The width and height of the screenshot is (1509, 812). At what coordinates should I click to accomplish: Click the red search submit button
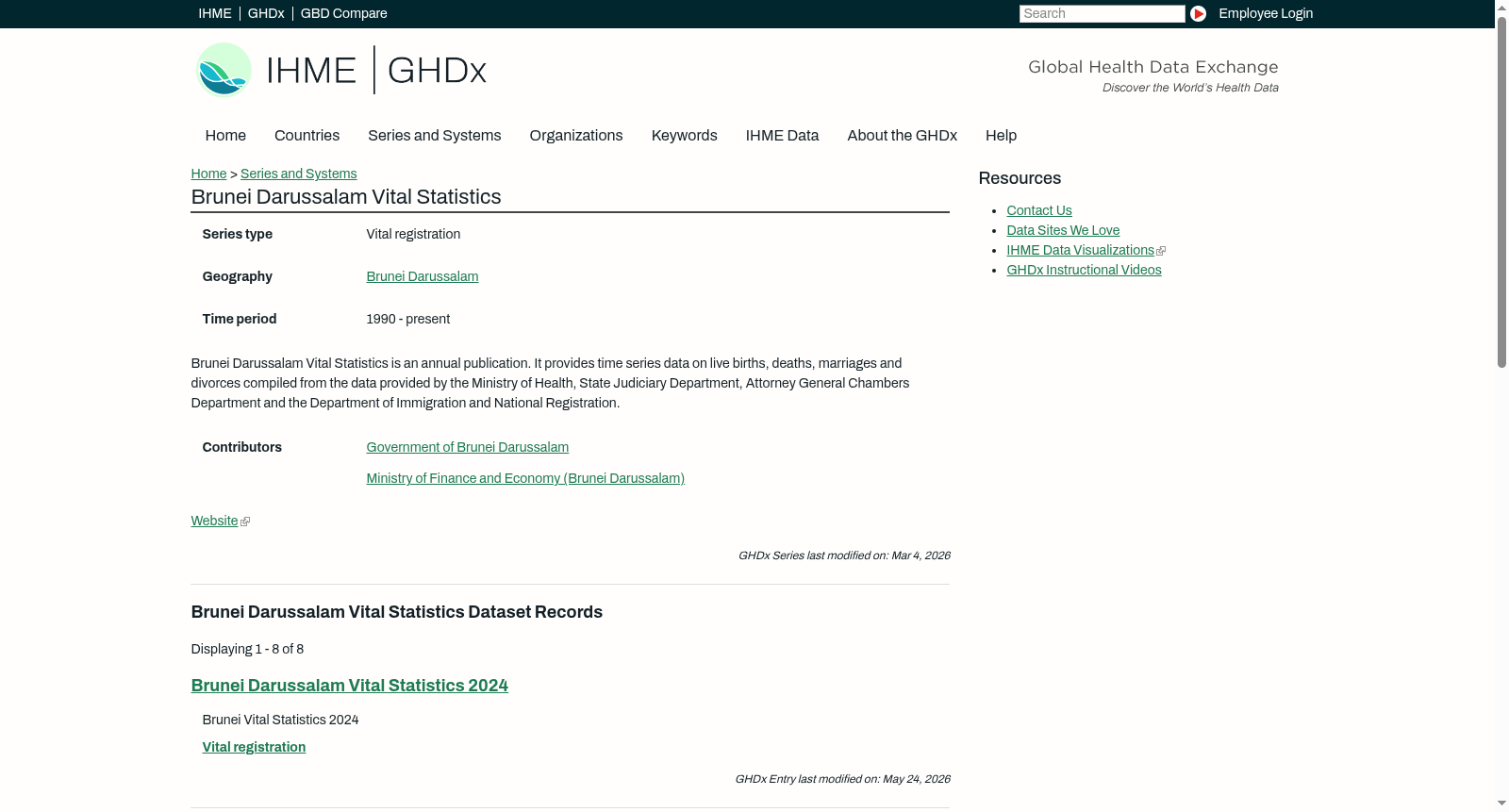coord(1198,13)
